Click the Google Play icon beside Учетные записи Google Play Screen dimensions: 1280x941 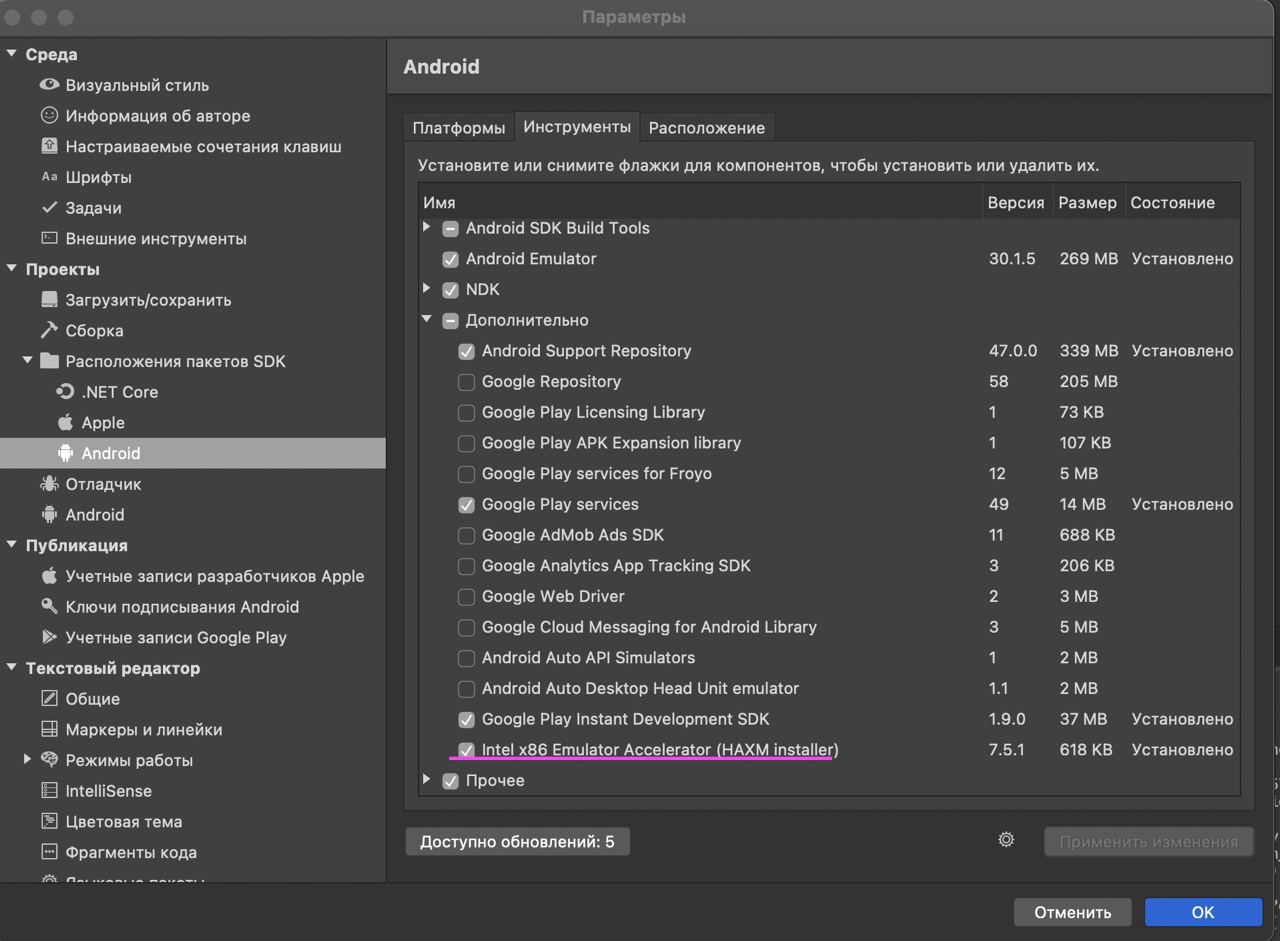click(49, 637)
